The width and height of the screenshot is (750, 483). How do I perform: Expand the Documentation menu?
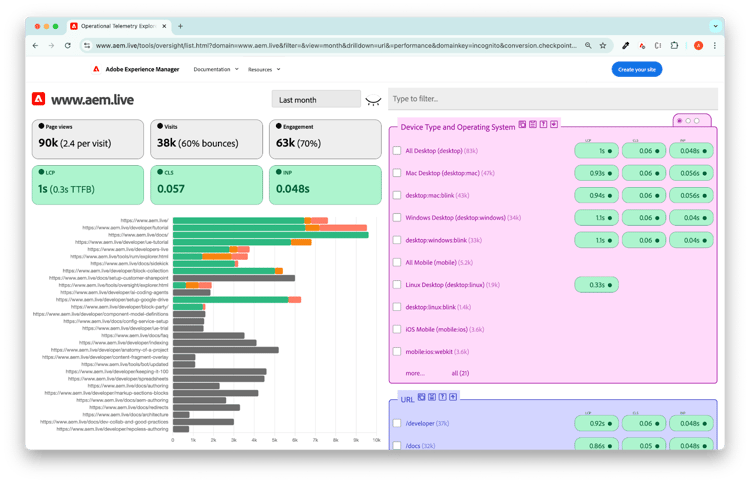point(215,69)
